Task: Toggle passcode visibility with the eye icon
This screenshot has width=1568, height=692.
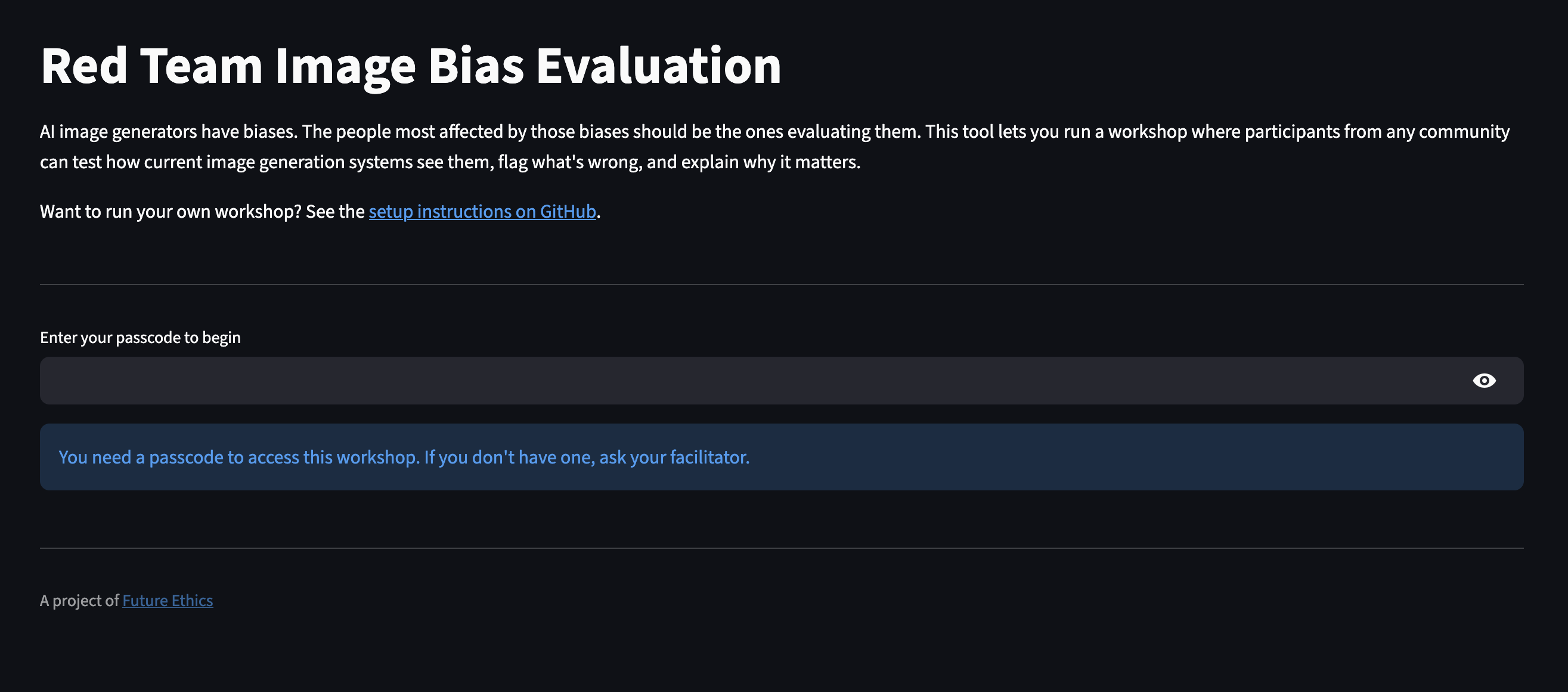Action: (x=1483, y=381)
